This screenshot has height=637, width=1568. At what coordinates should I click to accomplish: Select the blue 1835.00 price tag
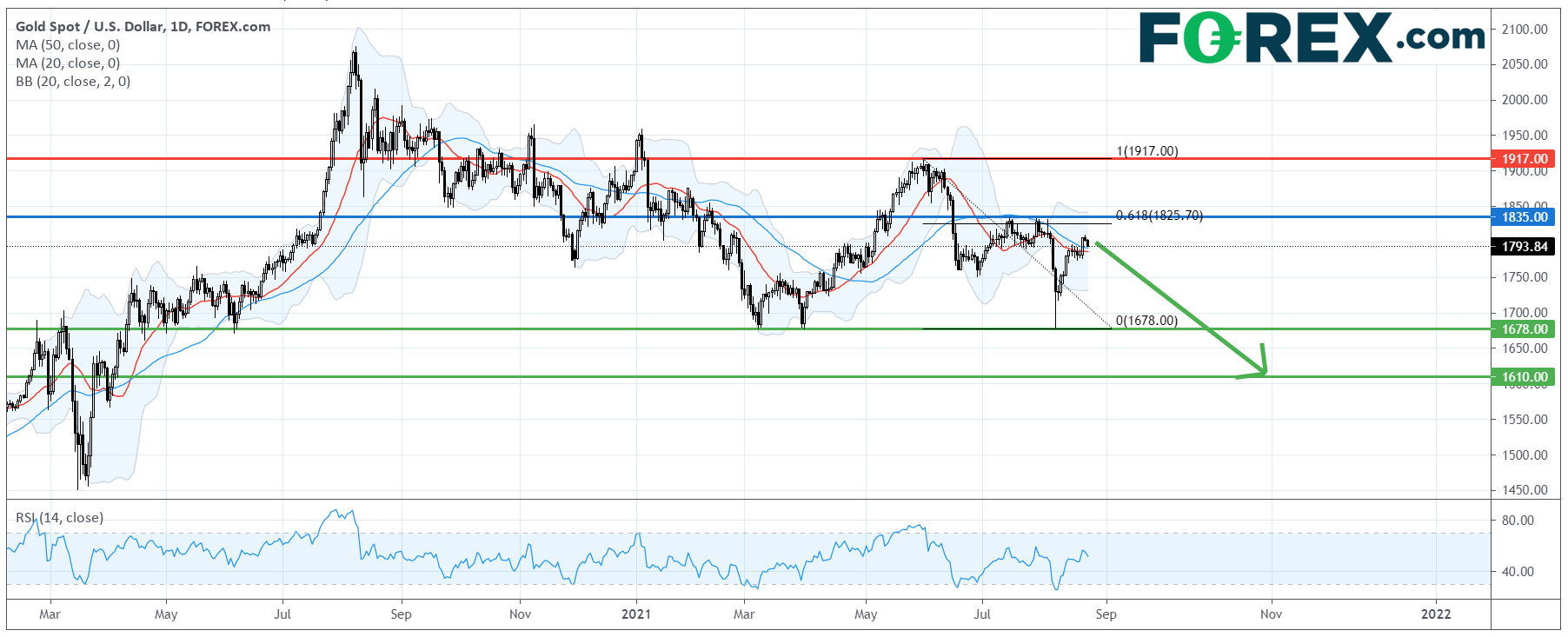click(1525, 217)
